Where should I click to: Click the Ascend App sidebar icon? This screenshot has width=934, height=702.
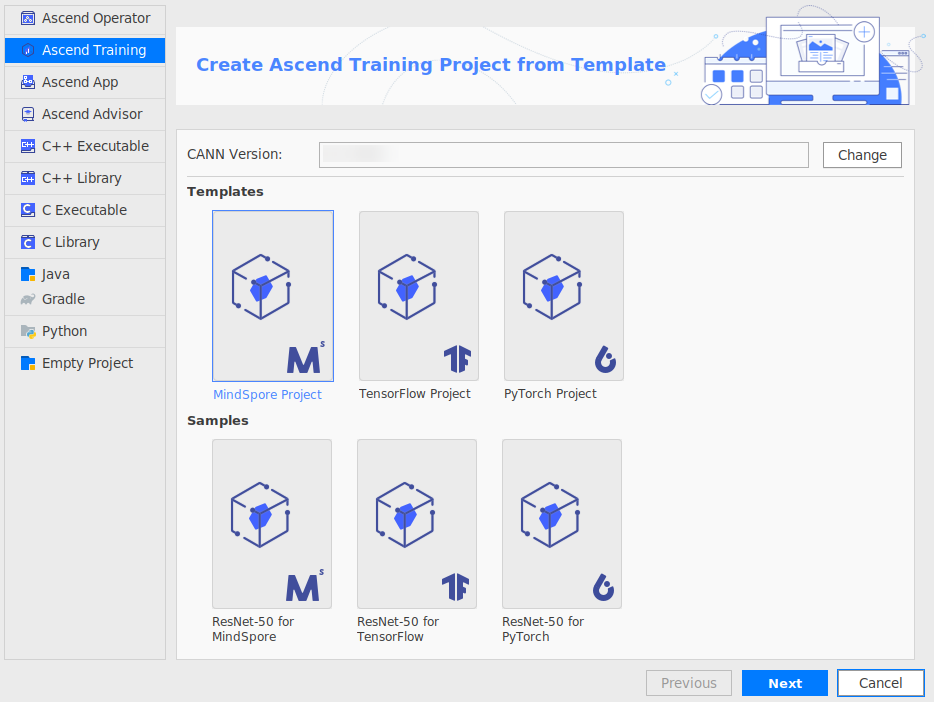point(27,82)
